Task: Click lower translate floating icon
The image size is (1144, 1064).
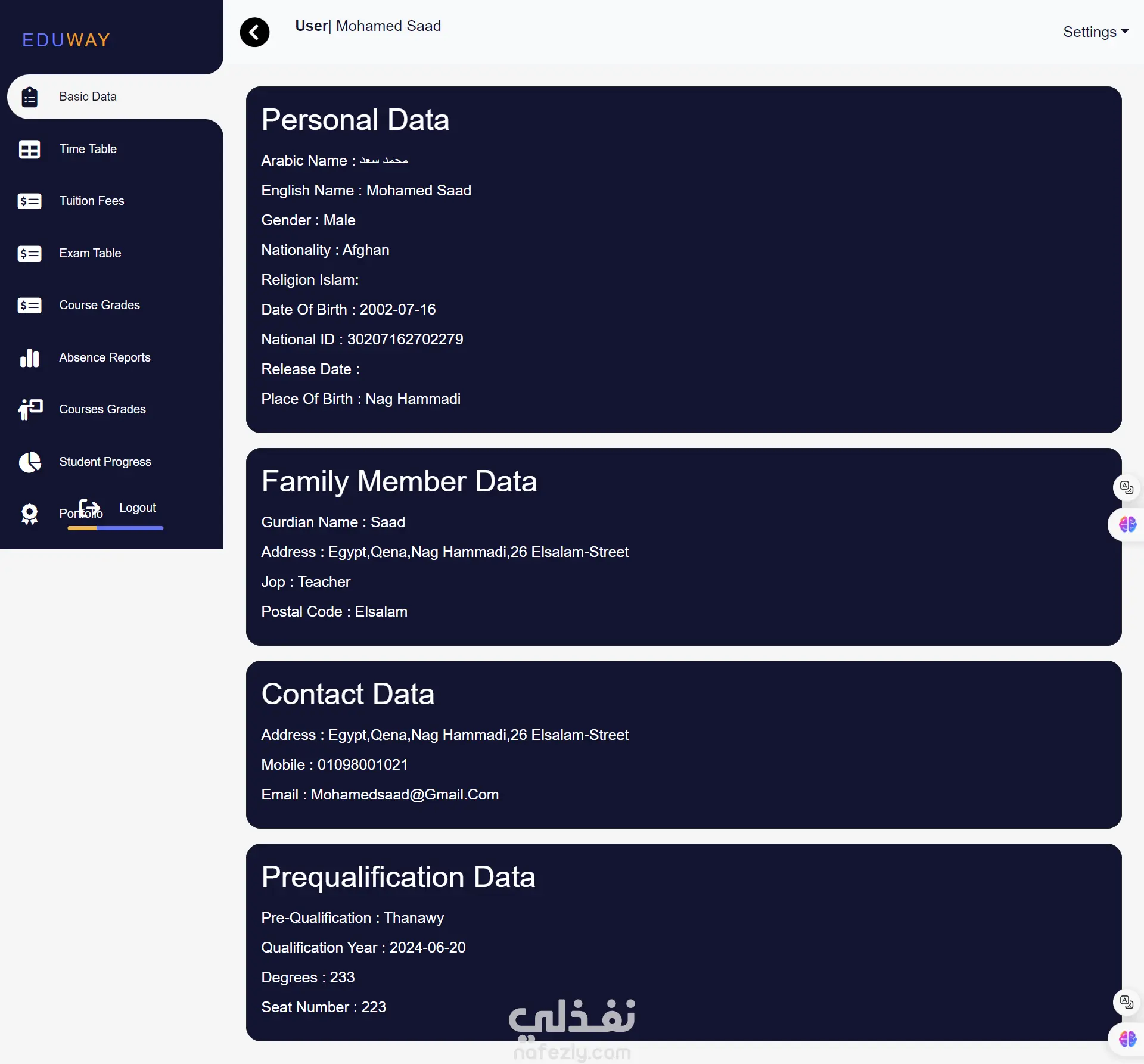Action: tap(1126, 1002)
